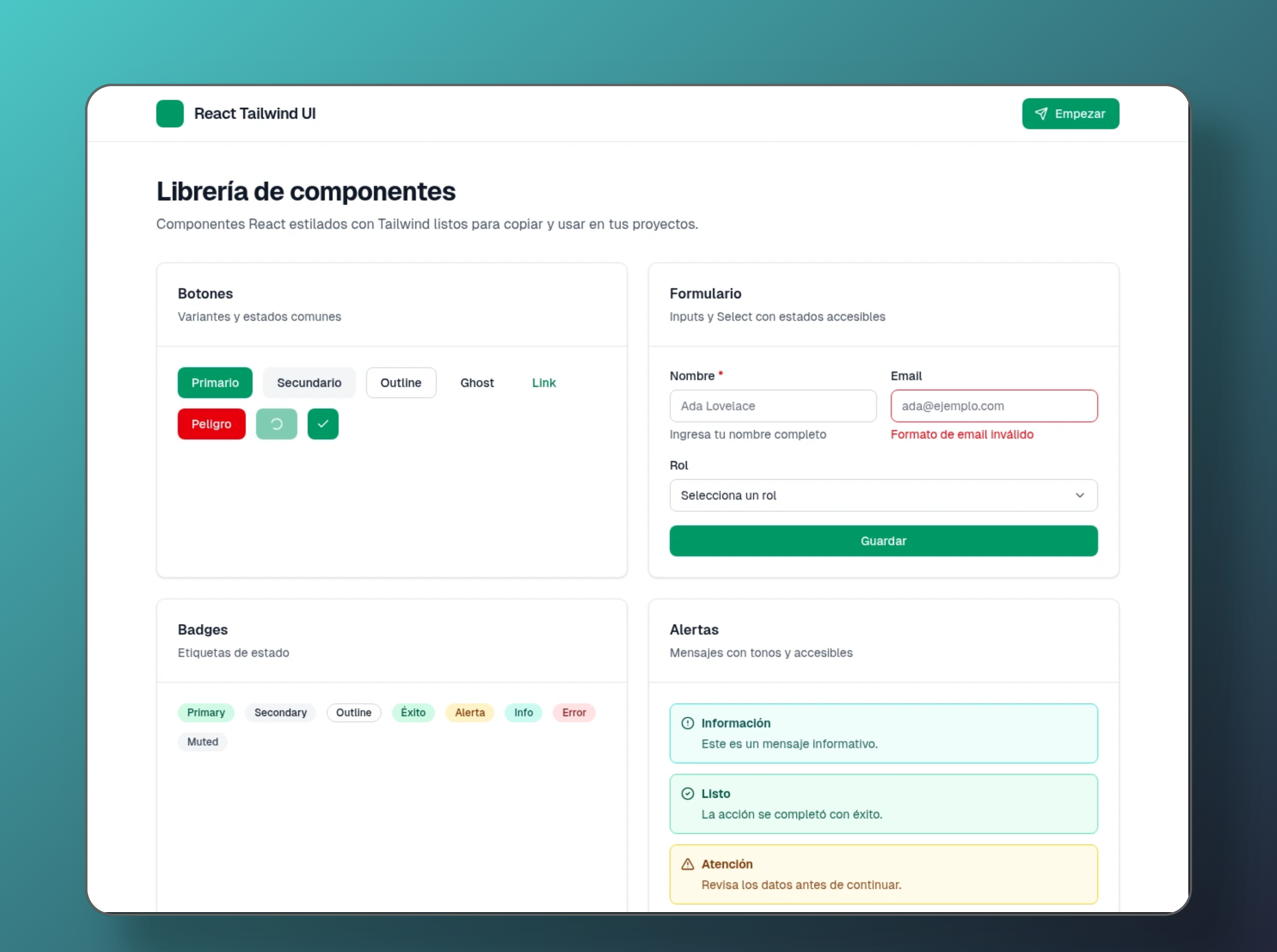
Task: Click the paper plane icon in Empezar
Action: click(1041, 114)
